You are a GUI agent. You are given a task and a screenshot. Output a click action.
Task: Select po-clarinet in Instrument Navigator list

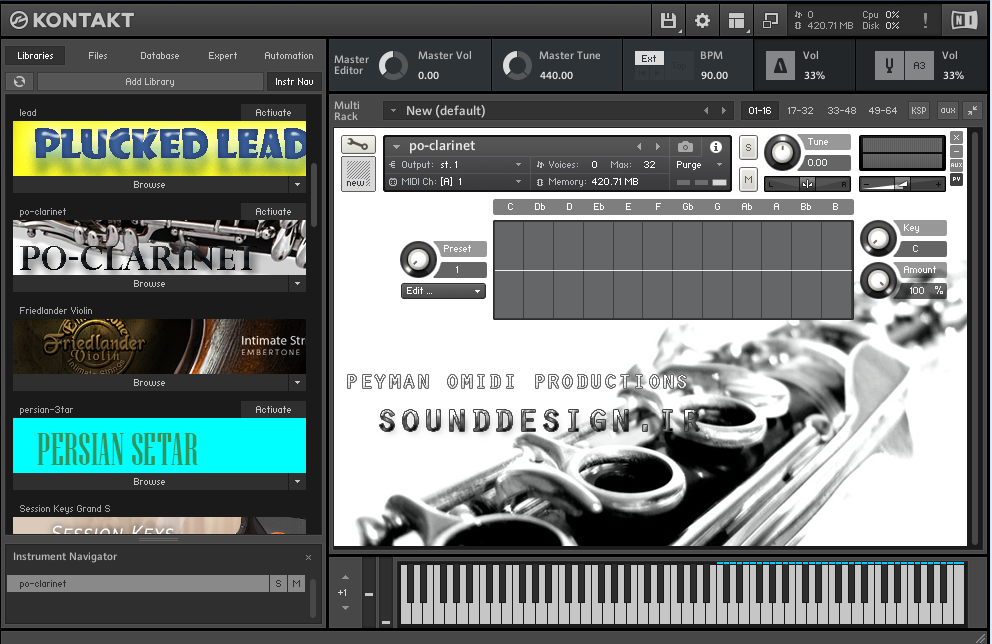138,584
